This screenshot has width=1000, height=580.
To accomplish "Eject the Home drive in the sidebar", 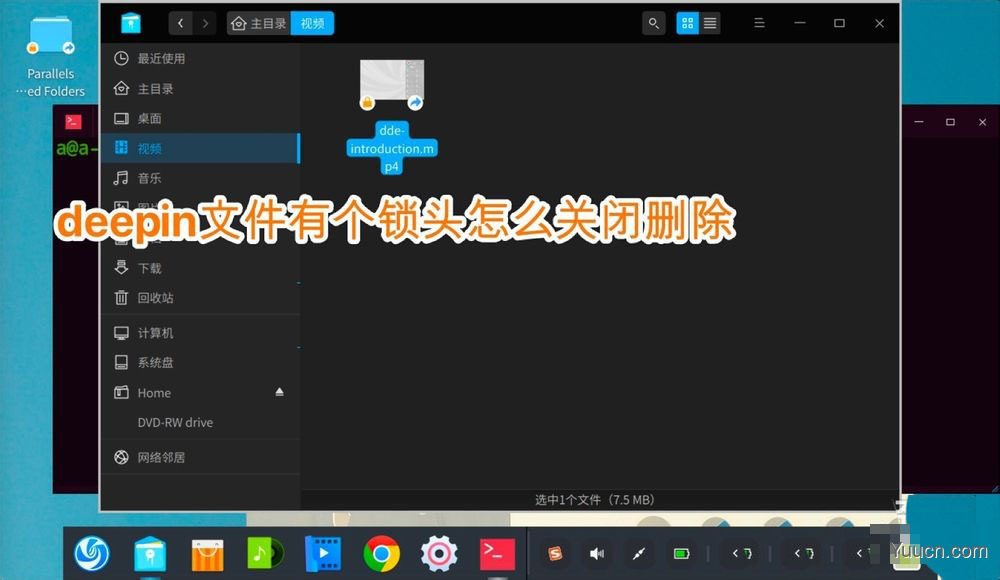I will tap(279, 392).
